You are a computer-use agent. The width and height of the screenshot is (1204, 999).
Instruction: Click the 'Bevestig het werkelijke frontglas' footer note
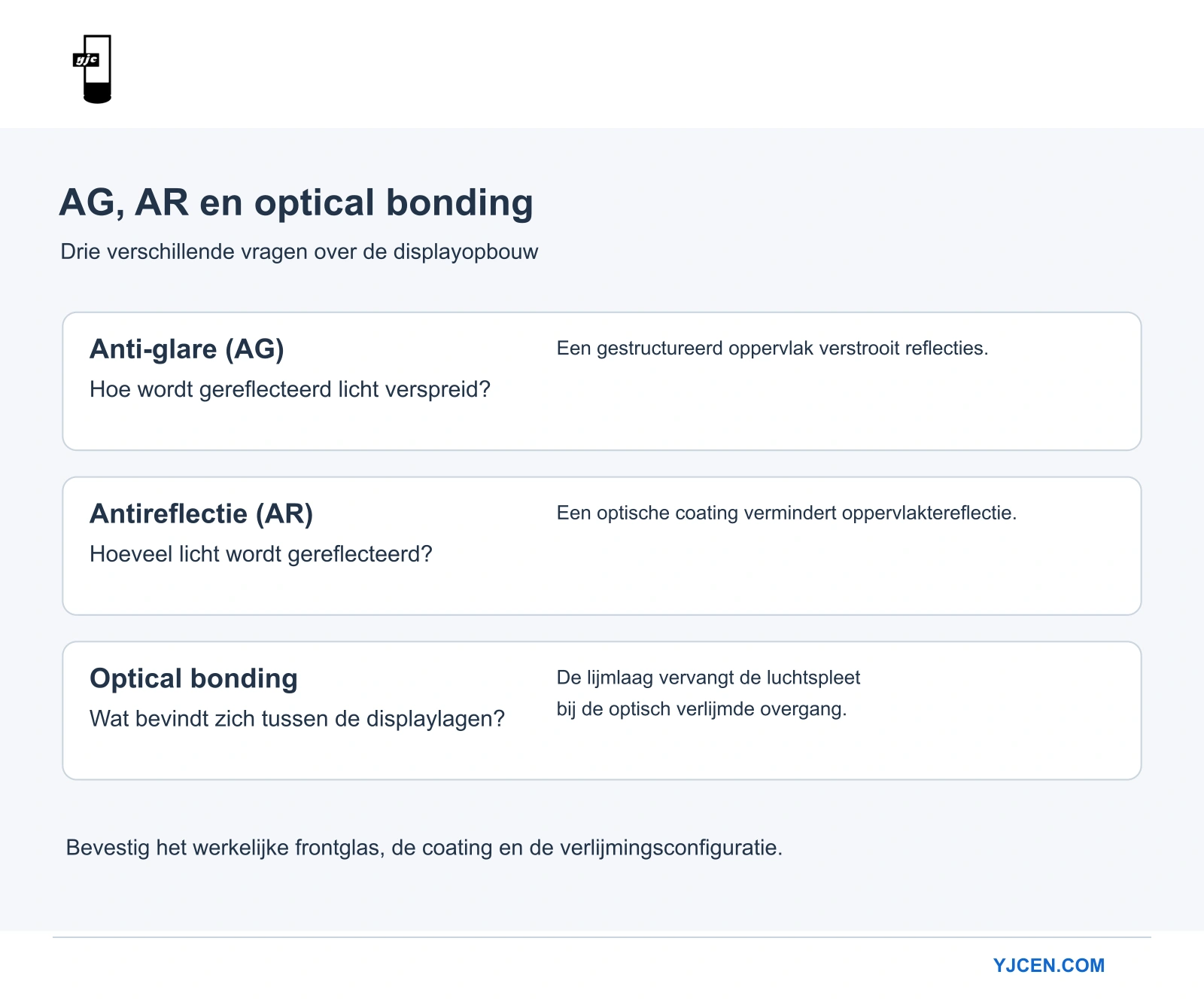[x=424, y=848]
